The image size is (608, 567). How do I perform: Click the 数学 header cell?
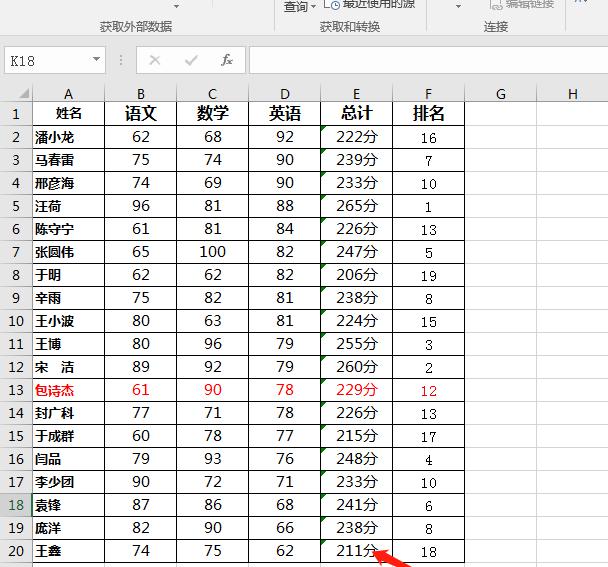click(x=212, y=114)
